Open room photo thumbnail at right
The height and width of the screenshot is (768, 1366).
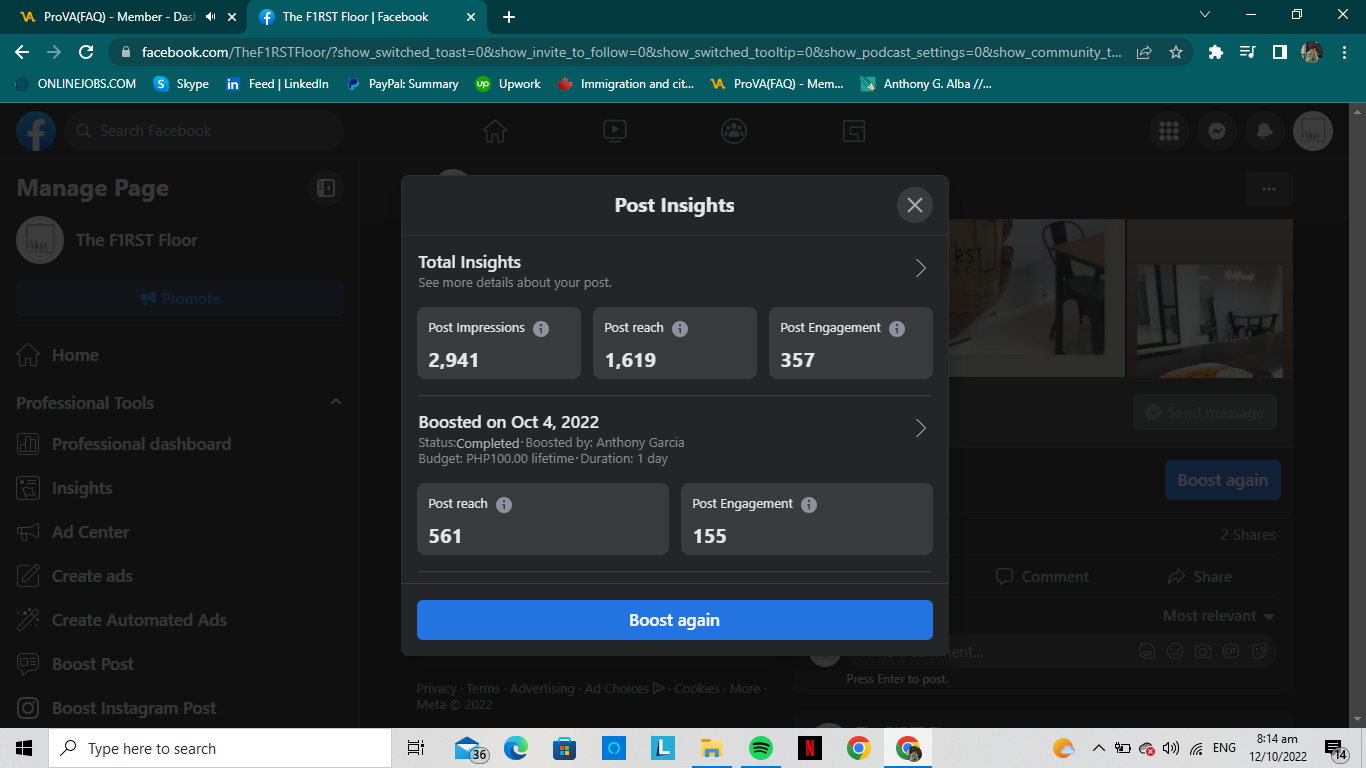point(1209,299)
